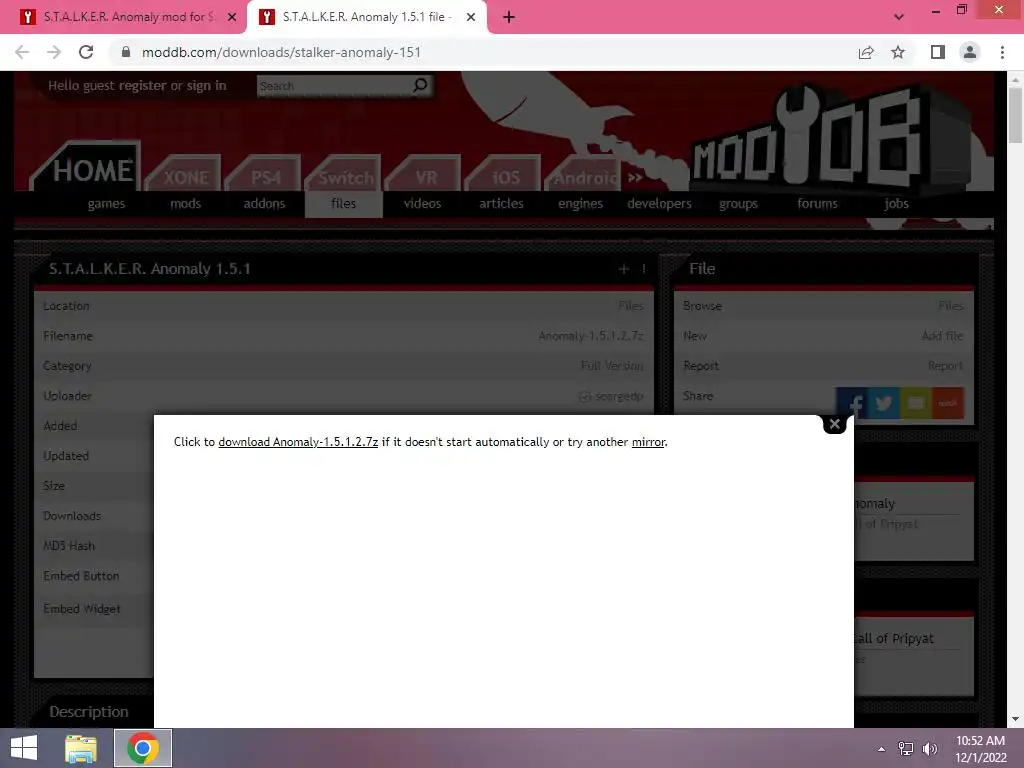The width and height of the screenshot is (1024, 768).
Task: Open Chrome three-dot menu
Action: (x=1002, y=52)
